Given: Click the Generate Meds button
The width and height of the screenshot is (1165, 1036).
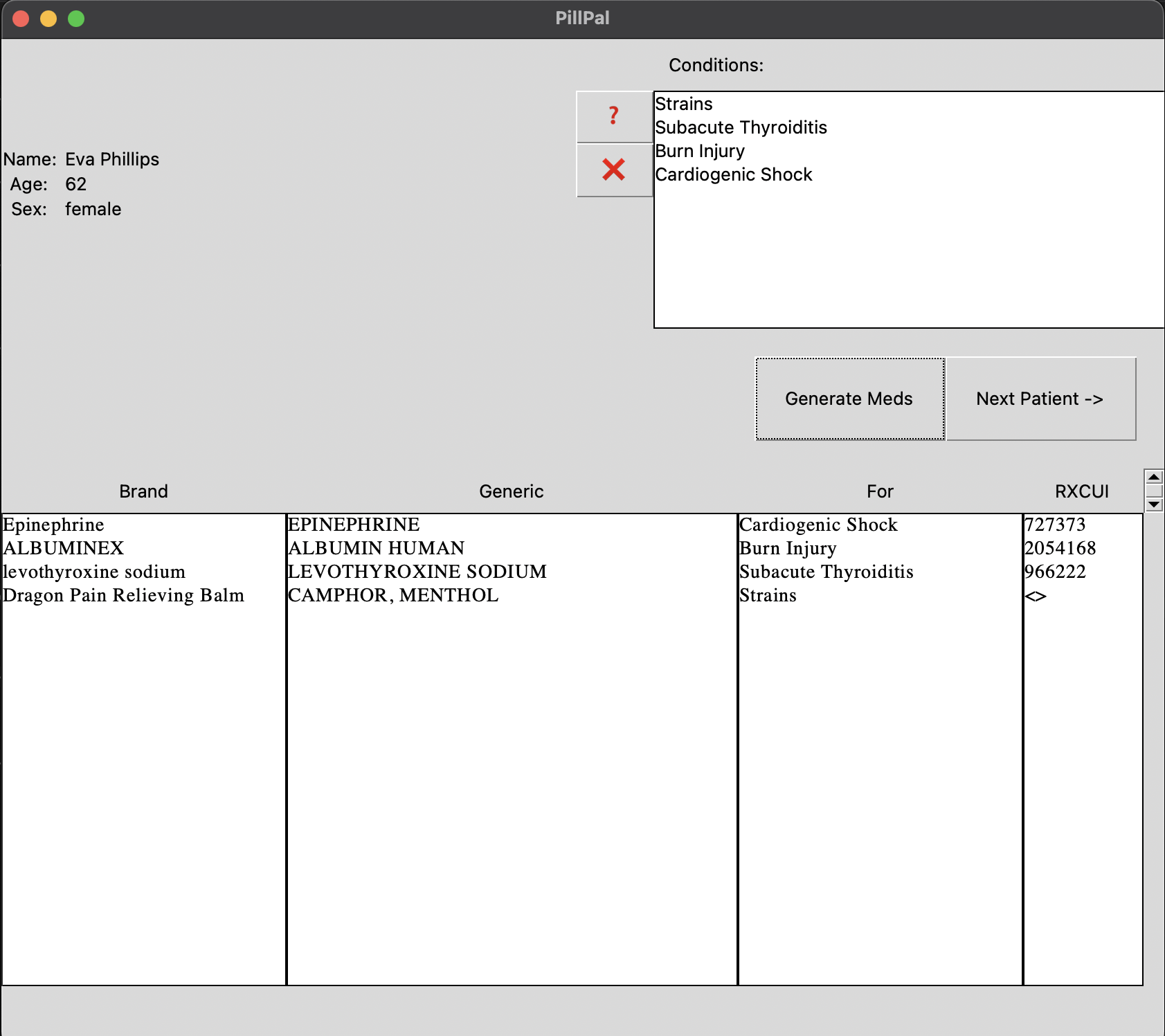Looking at the screenshot, I should pos(849,399).
